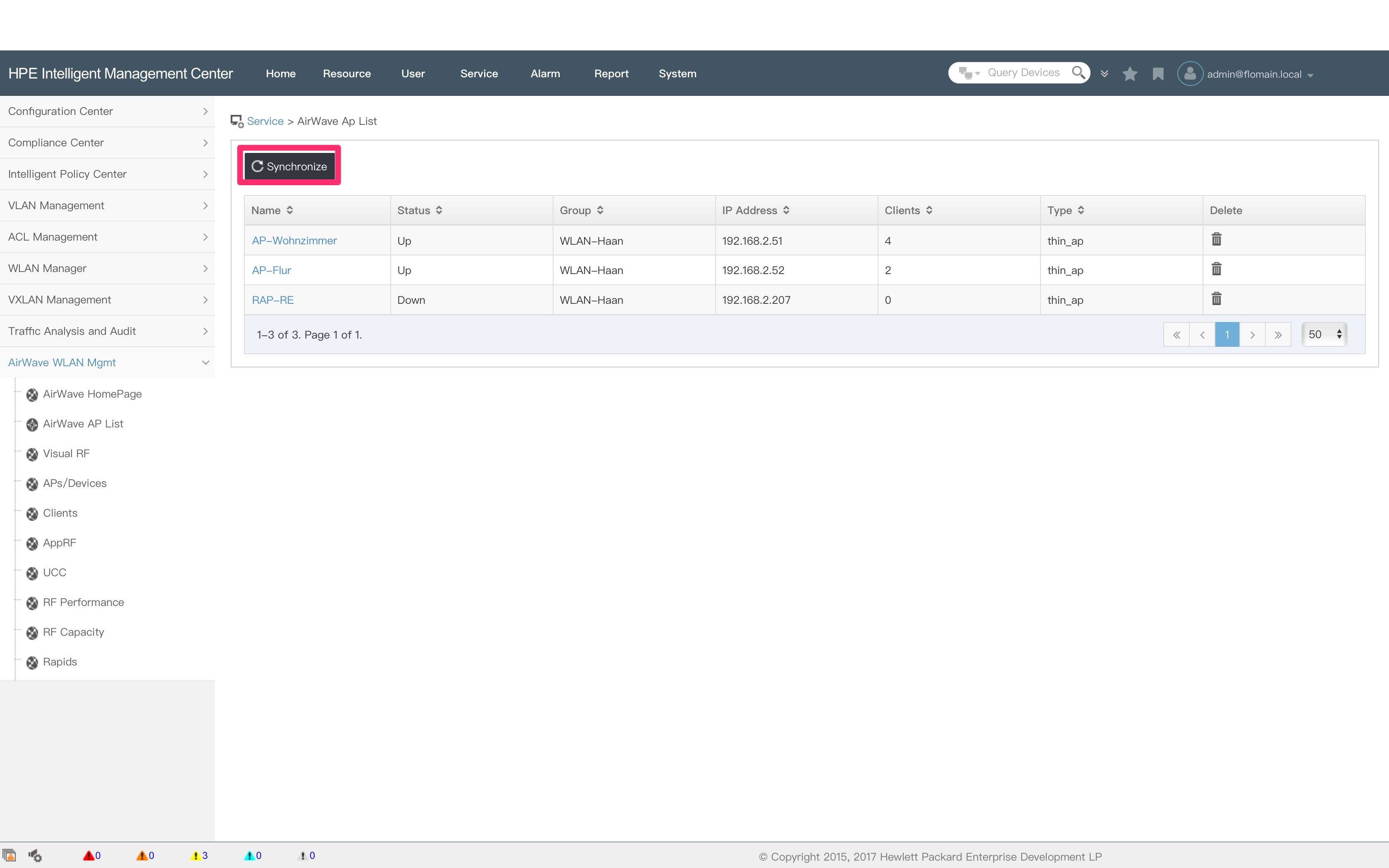1389x868 pixels.
Task: Open APs/Devices in AirWave WLAN Mgmt
Action: [x=75, y=483]
